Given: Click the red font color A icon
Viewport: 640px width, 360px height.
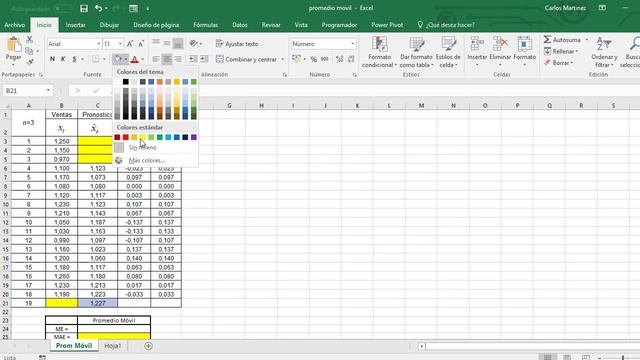Looking at the screenshot, I should (134, 60).
